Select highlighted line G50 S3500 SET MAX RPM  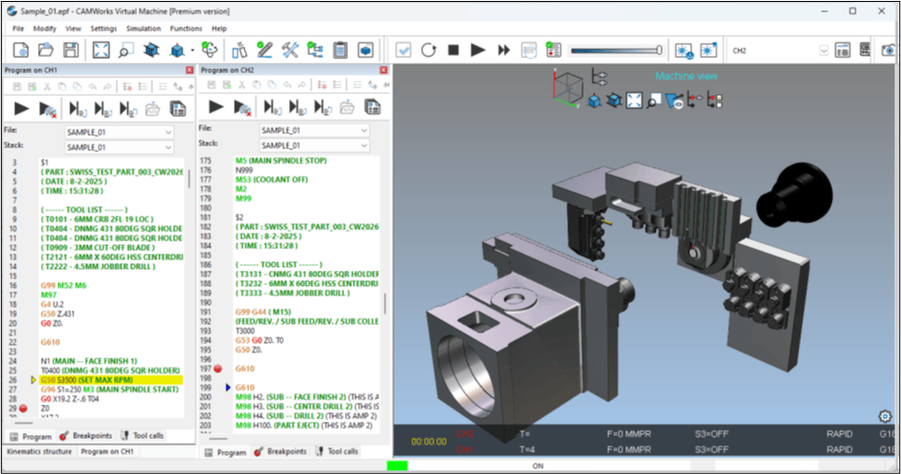pos(111,380)
